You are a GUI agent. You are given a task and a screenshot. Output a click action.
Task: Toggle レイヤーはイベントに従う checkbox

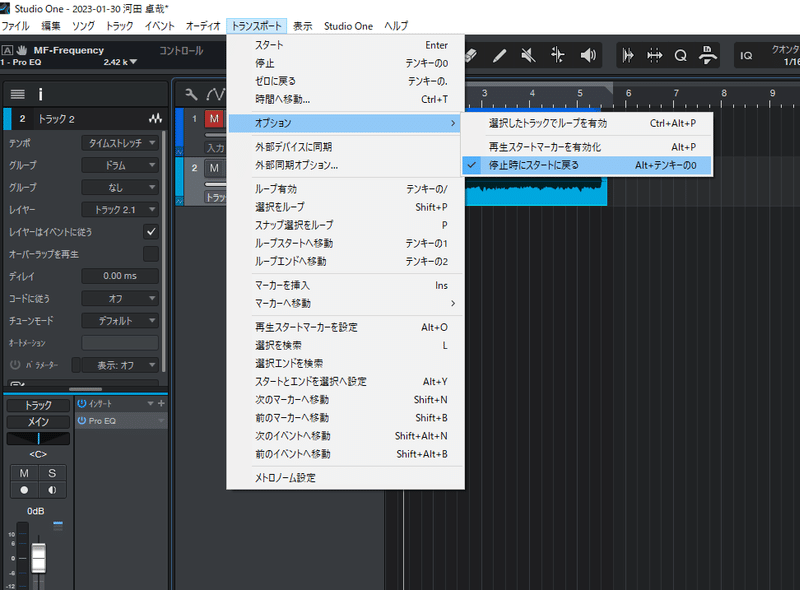point(151,232)
